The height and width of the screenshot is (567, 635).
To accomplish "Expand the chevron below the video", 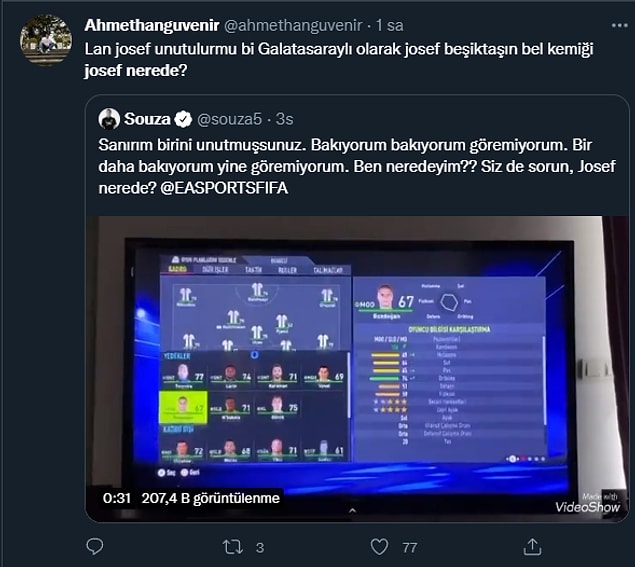I will 352,511.
